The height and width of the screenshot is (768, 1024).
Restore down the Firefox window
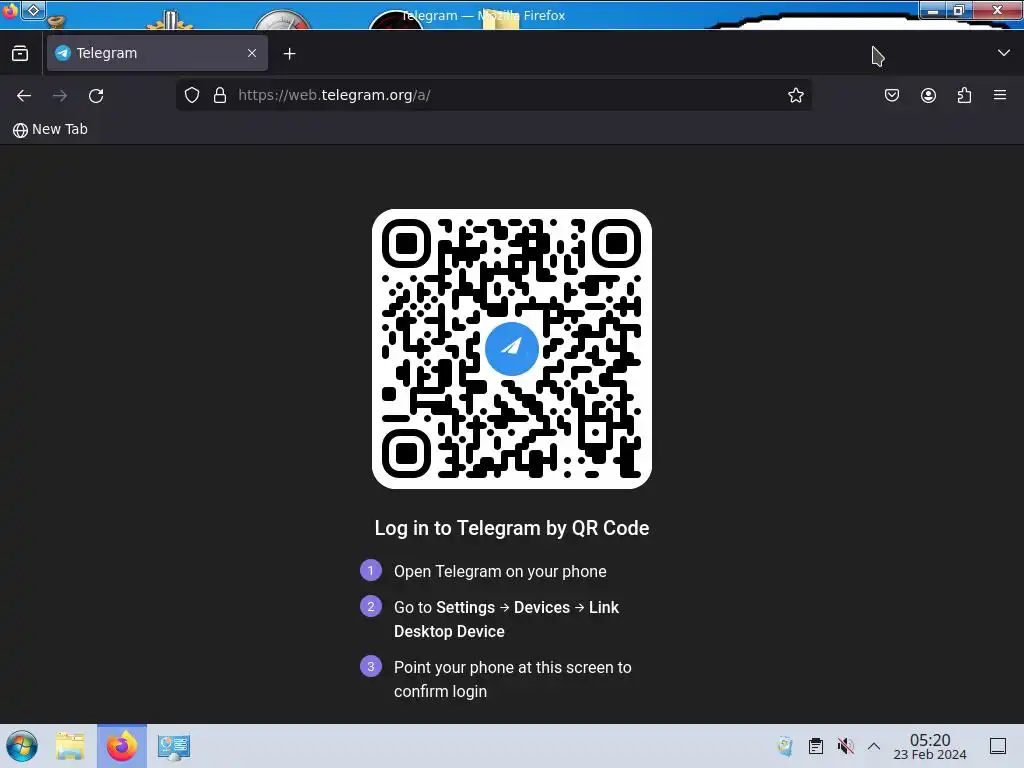click(x=959, y=10)
